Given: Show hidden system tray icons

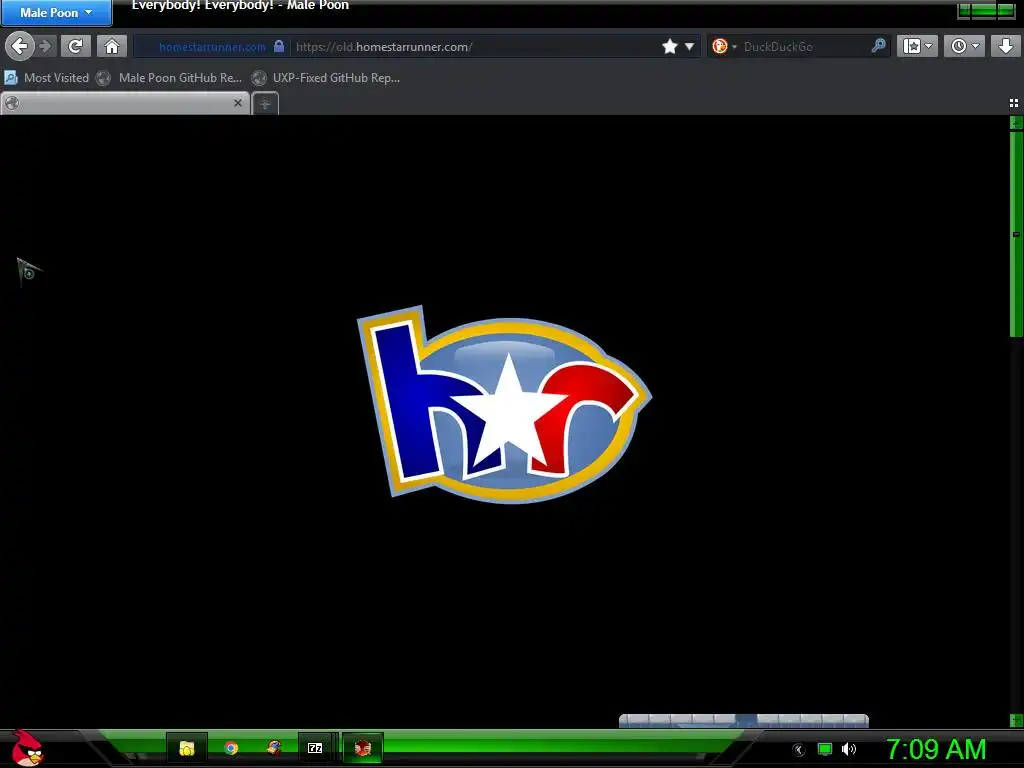Looking at the screenshot, I should (x=798, y=750).
